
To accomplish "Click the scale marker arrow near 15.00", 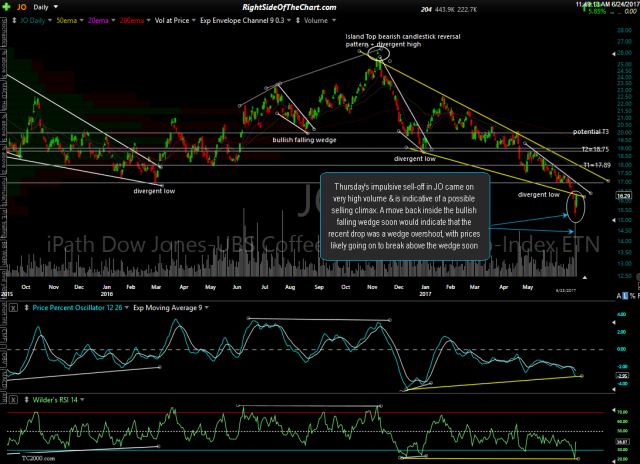I will [x=613, y=220].
